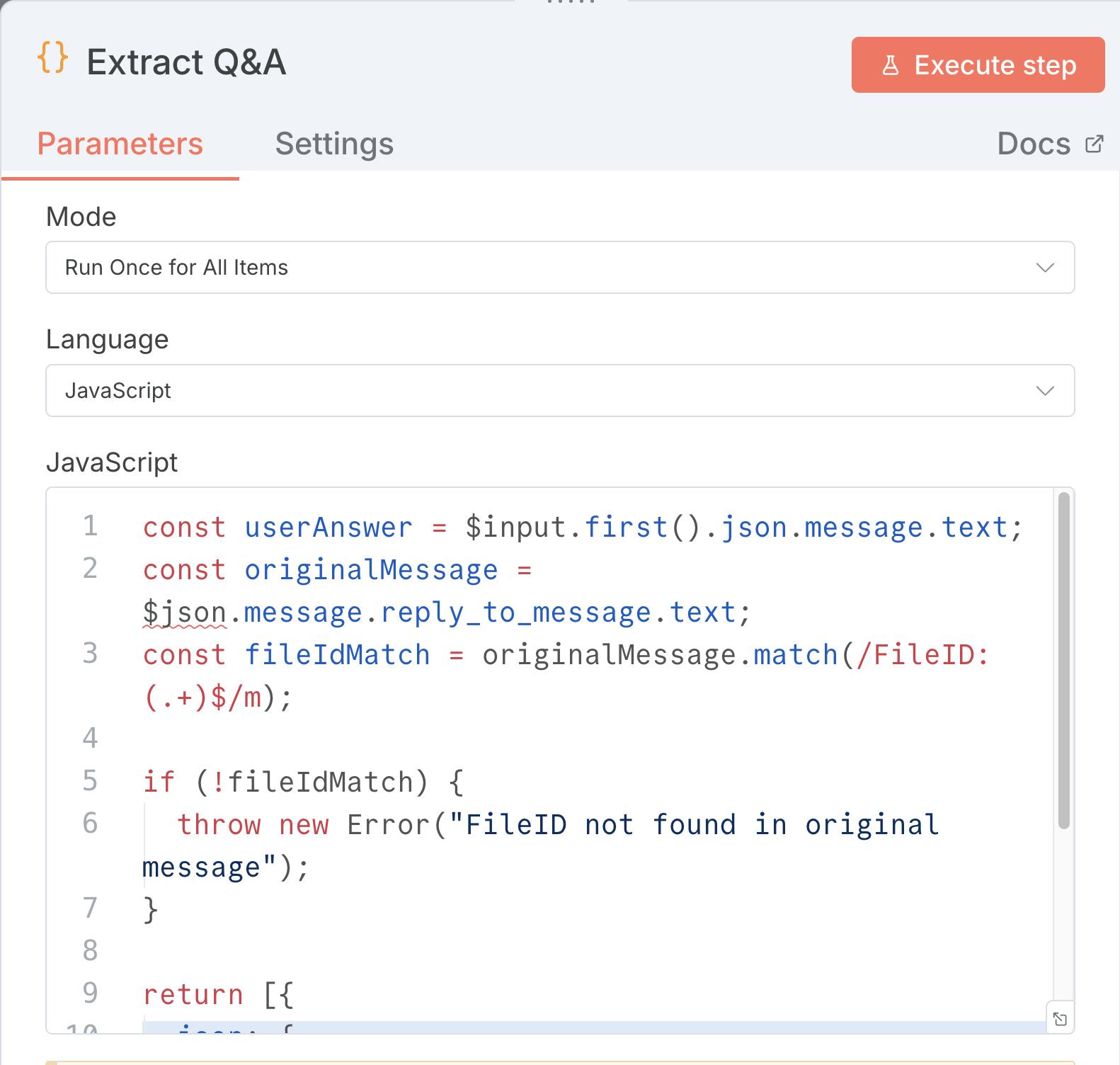
Task: Click the curly-braces Code node icon
Action: pyautogui.click(x=53, y=58)
